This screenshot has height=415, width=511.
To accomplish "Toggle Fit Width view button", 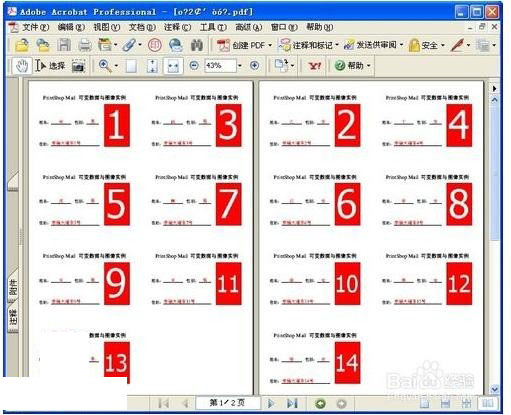I will click(173, 66).
